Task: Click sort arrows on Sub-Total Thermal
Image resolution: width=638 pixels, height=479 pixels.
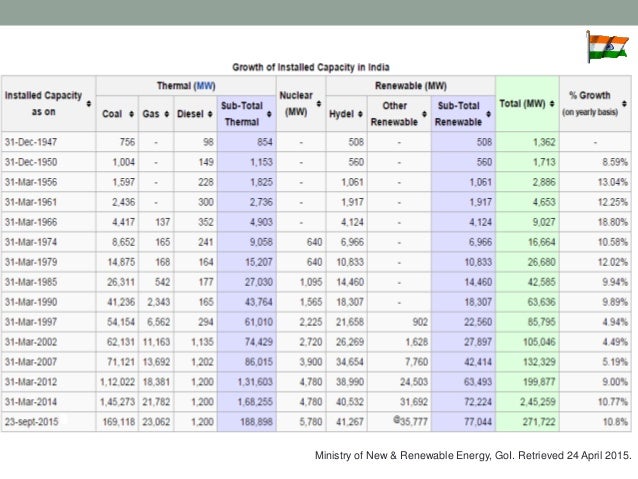Action: 270,115
